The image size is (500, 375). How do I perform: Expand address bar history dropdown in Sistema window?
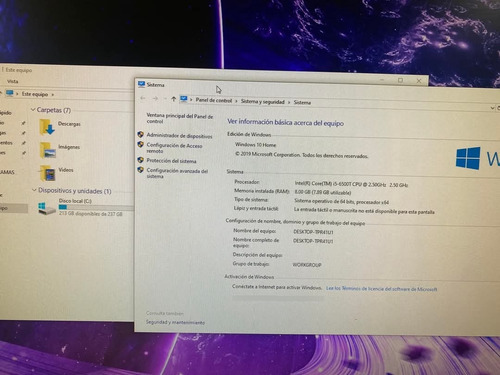[492, 108]
